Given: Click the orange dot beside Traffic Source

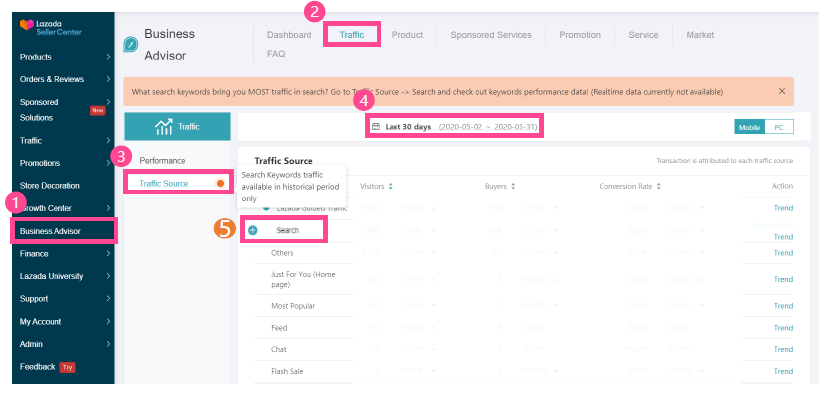Looking at the screenshot, I should click(x=220, y=183).
